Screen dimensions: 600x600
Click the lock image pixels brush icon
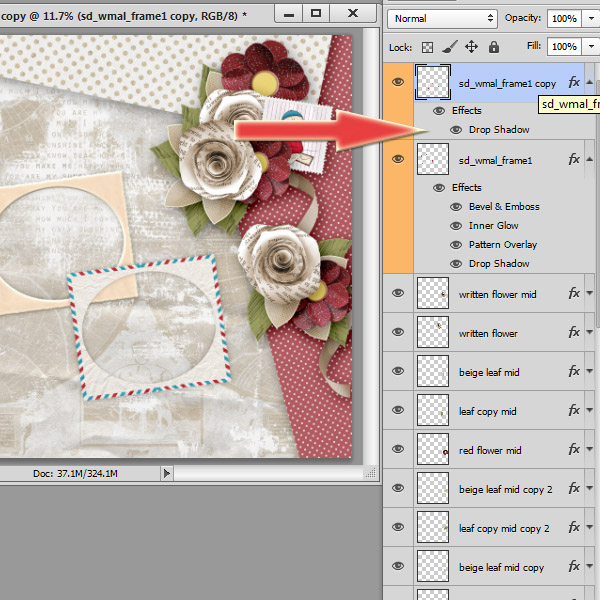coord(449,47)
